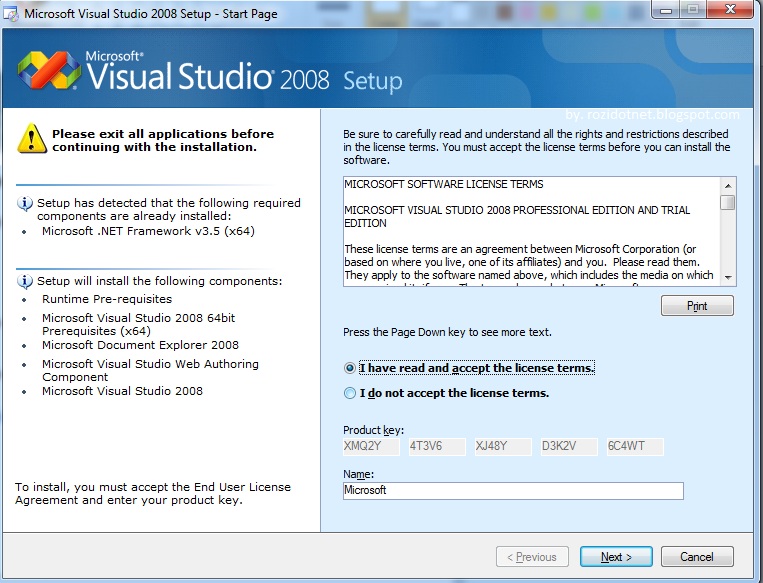Click the Next button
The height and width of the screenshot is (583, 763).
coord(616,557)
